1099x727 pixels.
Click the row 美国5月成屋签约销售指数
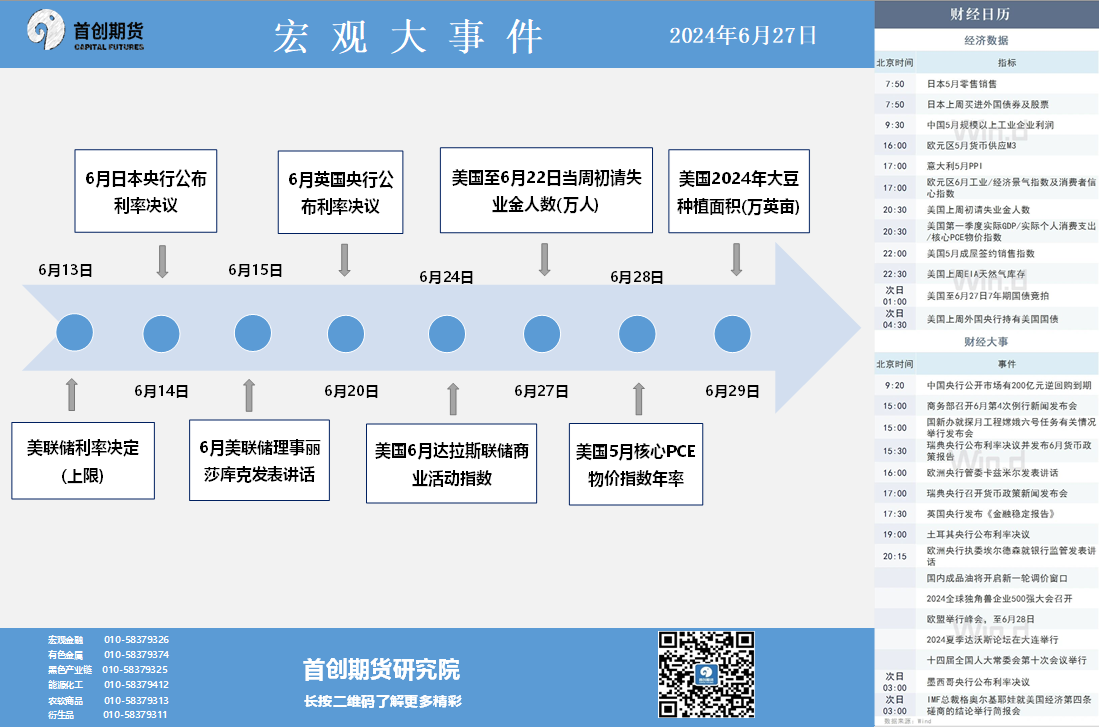click(x=986, y=254)
